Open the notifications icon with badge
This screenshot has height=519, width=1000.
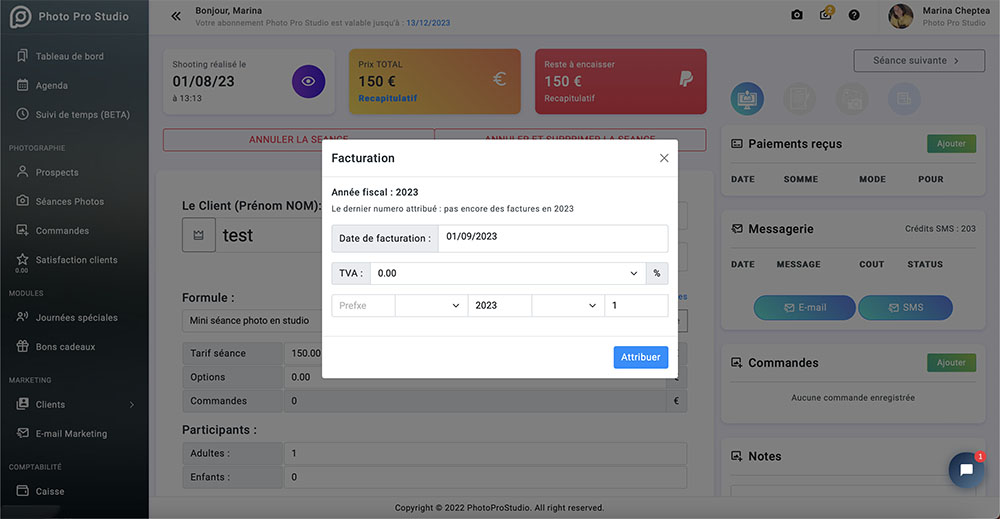pos(826,13)
